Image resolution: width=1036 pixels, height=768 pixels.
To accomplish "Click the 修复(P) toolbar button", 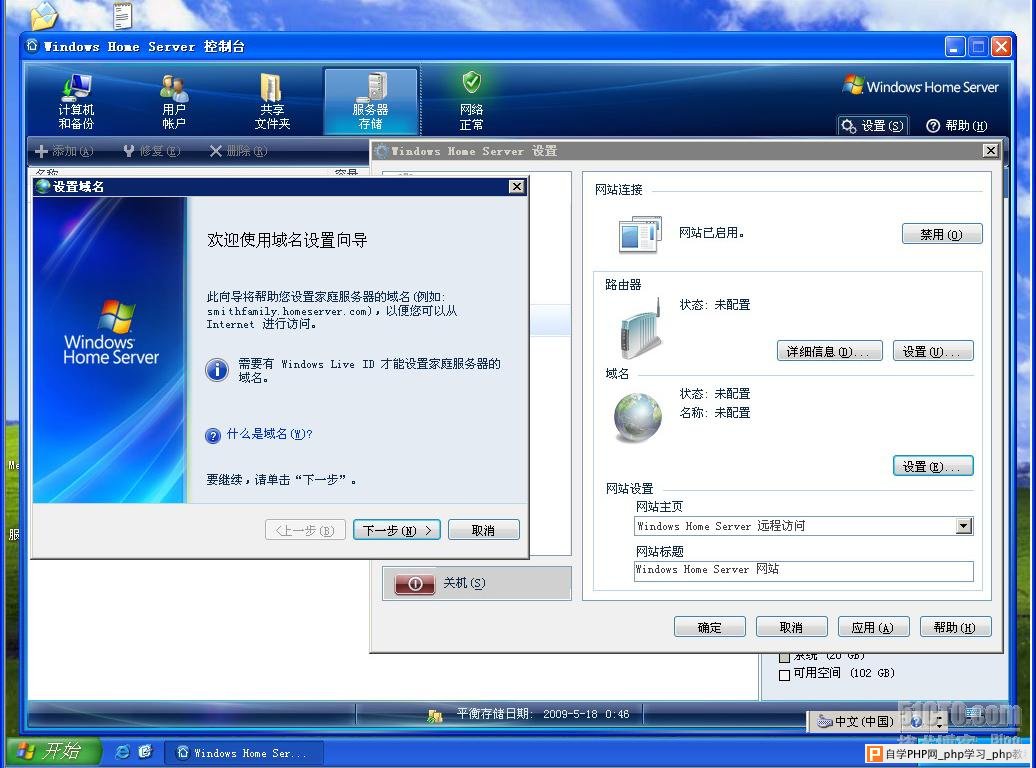I will 152,151.
